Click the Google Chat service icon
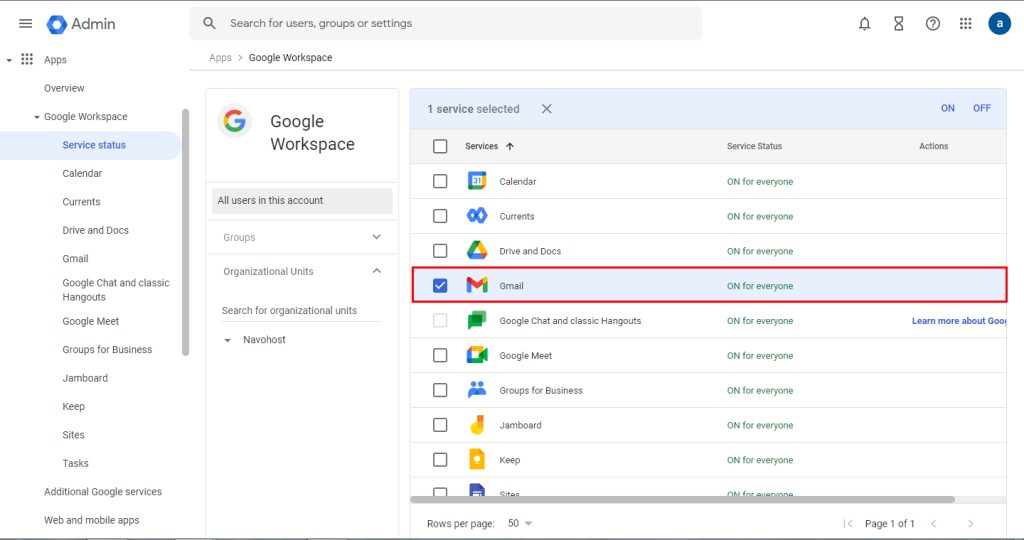Screen dimensions: 1024x540 (477, 321)
